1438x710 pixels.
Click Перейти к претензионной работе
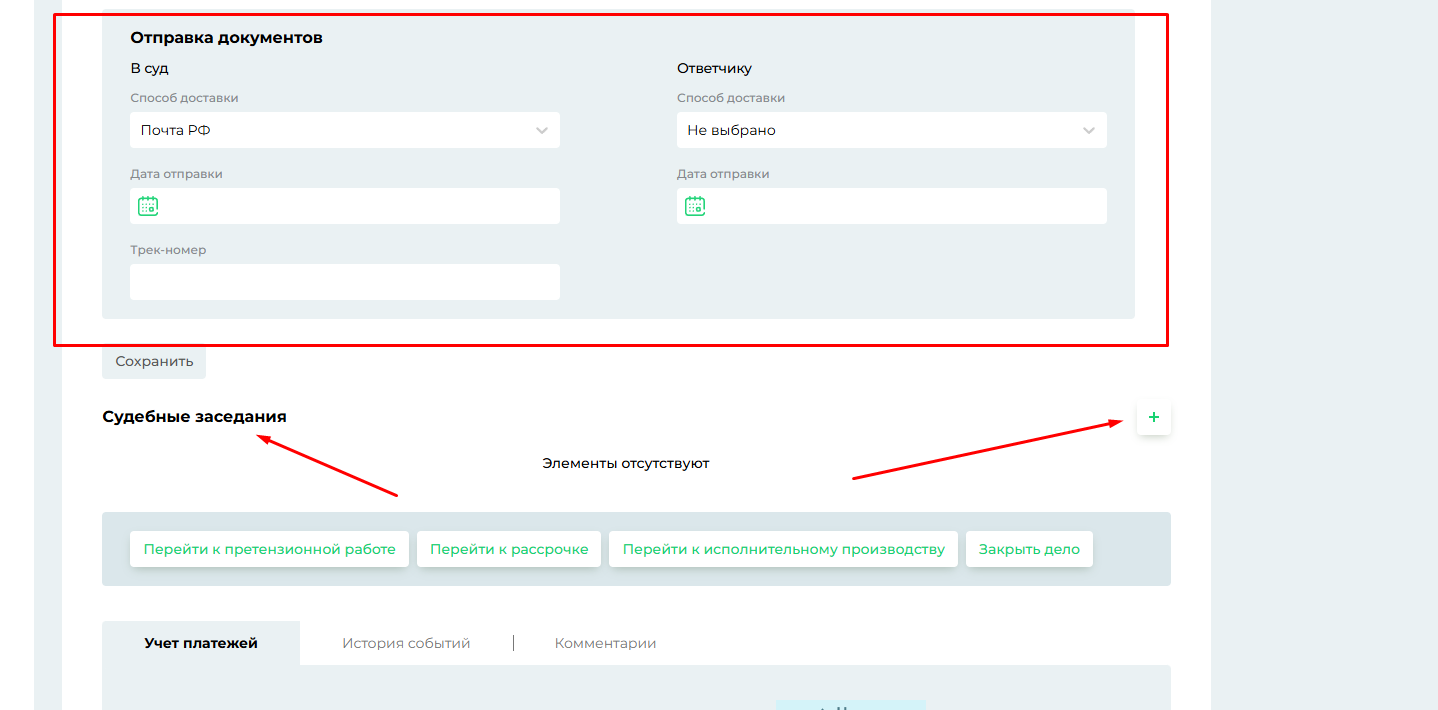tap(269, 549)
